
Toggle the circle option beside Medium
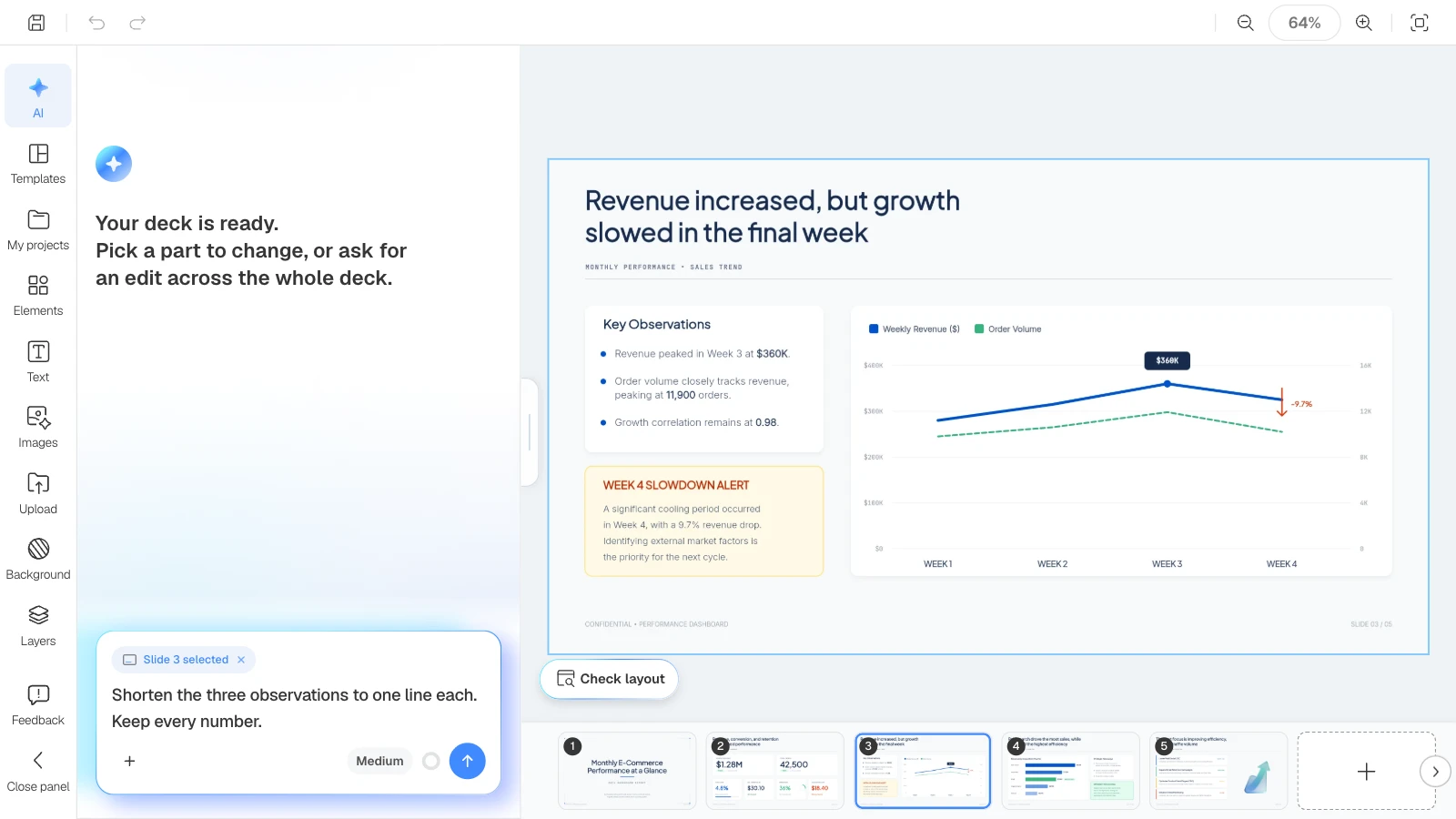(x=431, y=761)
